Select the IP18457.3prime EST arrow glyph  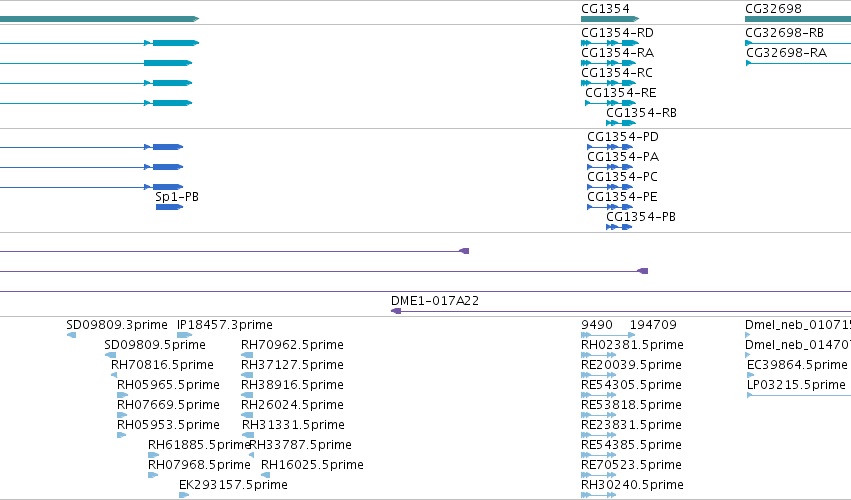[x=185, y=335]
